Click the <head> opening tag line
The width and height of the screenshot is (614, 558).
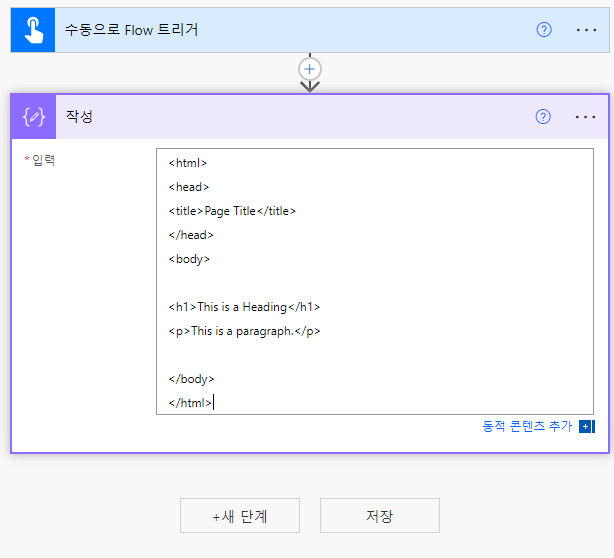(189, 187)
